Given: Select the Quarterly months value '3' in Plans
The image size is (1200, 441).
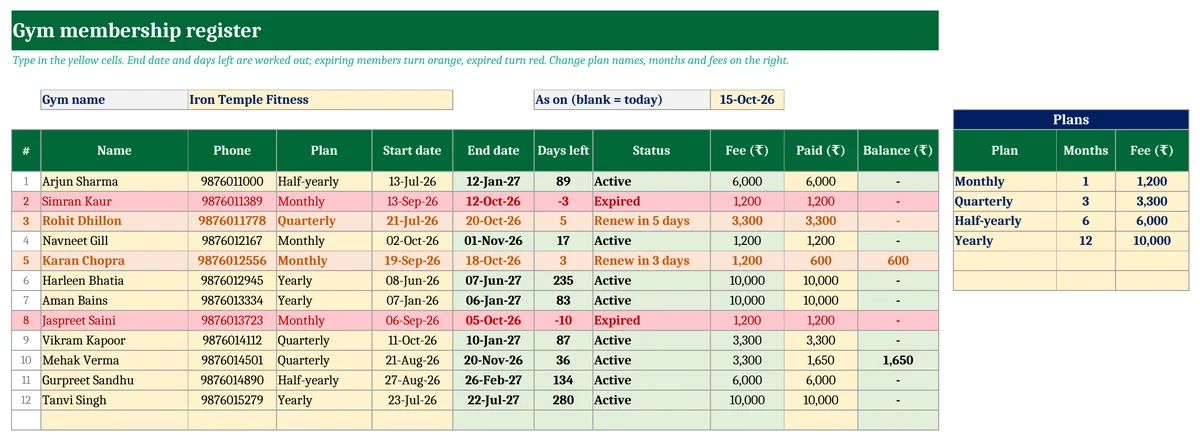Looking at the screenshot, I should [1086, 201].
